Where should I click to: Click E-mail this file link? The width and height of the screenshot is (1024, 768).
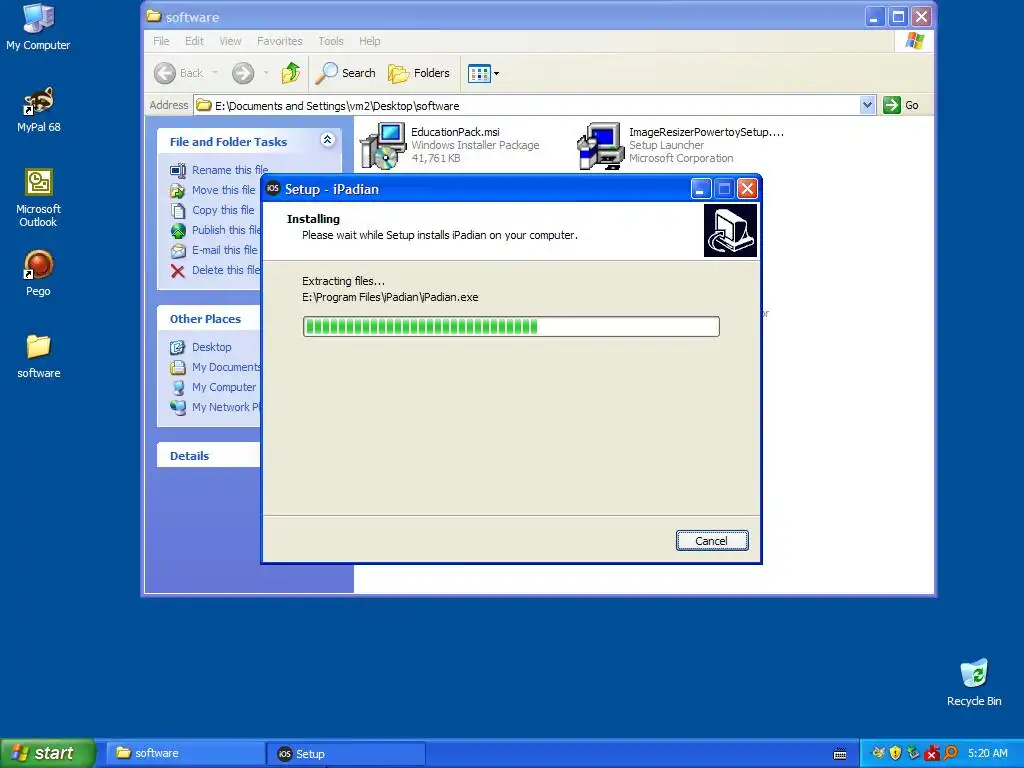(224, 250)
